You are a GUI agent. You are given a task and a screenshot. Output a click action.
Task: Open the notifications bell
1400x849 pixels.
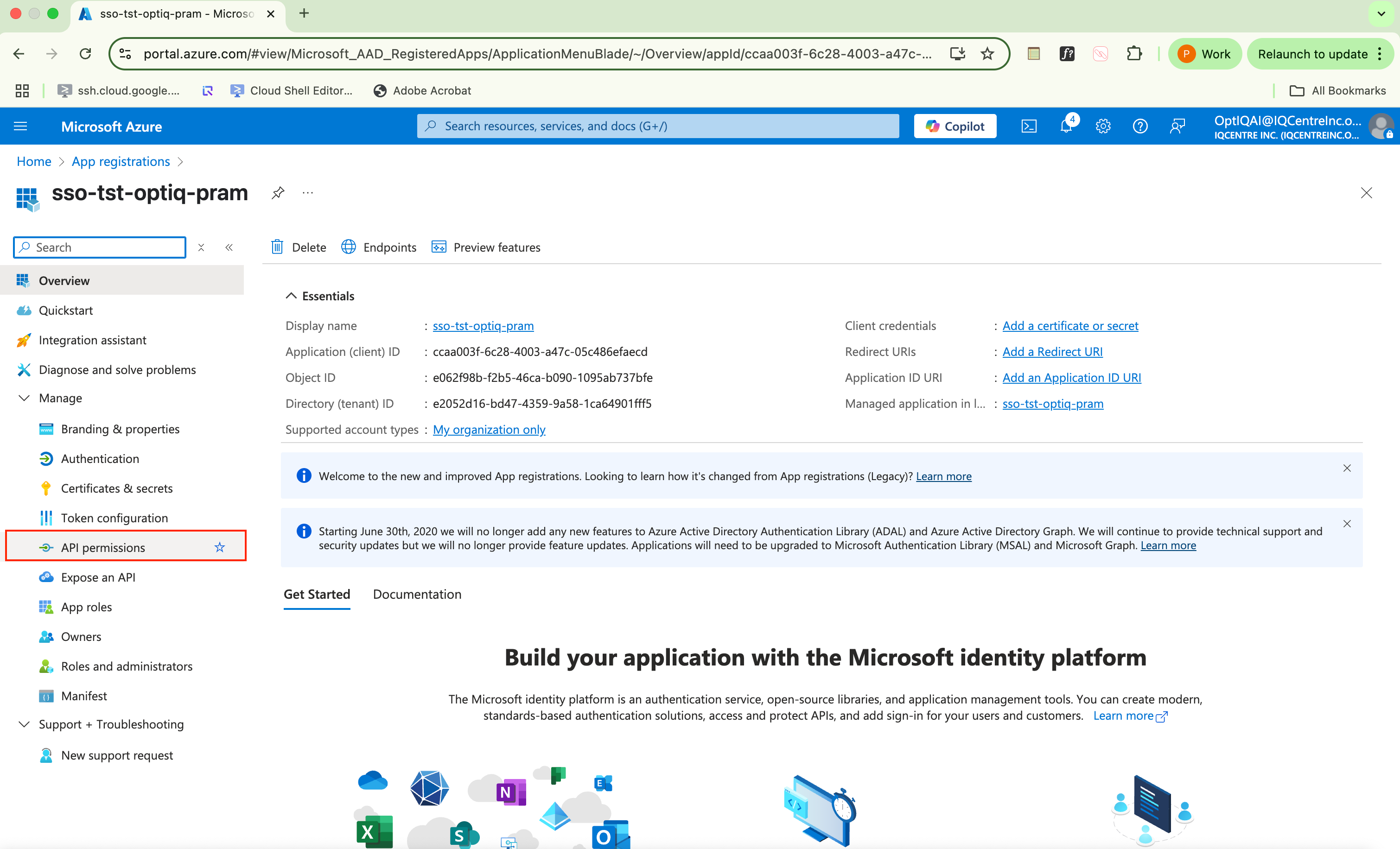[1067, 126]
